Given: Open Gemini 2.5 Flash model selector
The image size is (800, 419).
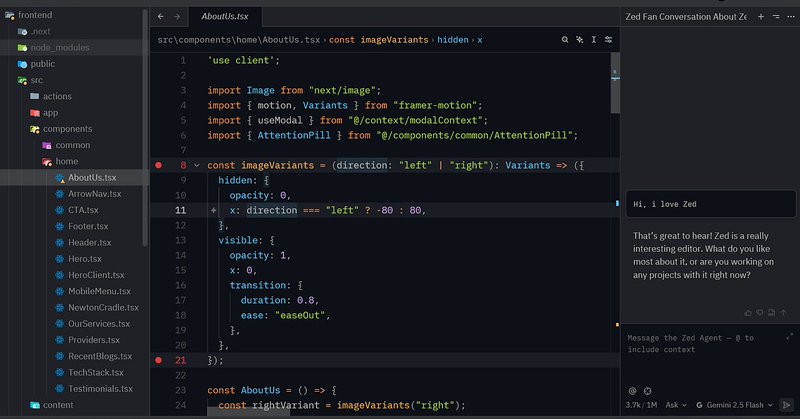Looking at the screenshot, I should [x=734, y=405].
